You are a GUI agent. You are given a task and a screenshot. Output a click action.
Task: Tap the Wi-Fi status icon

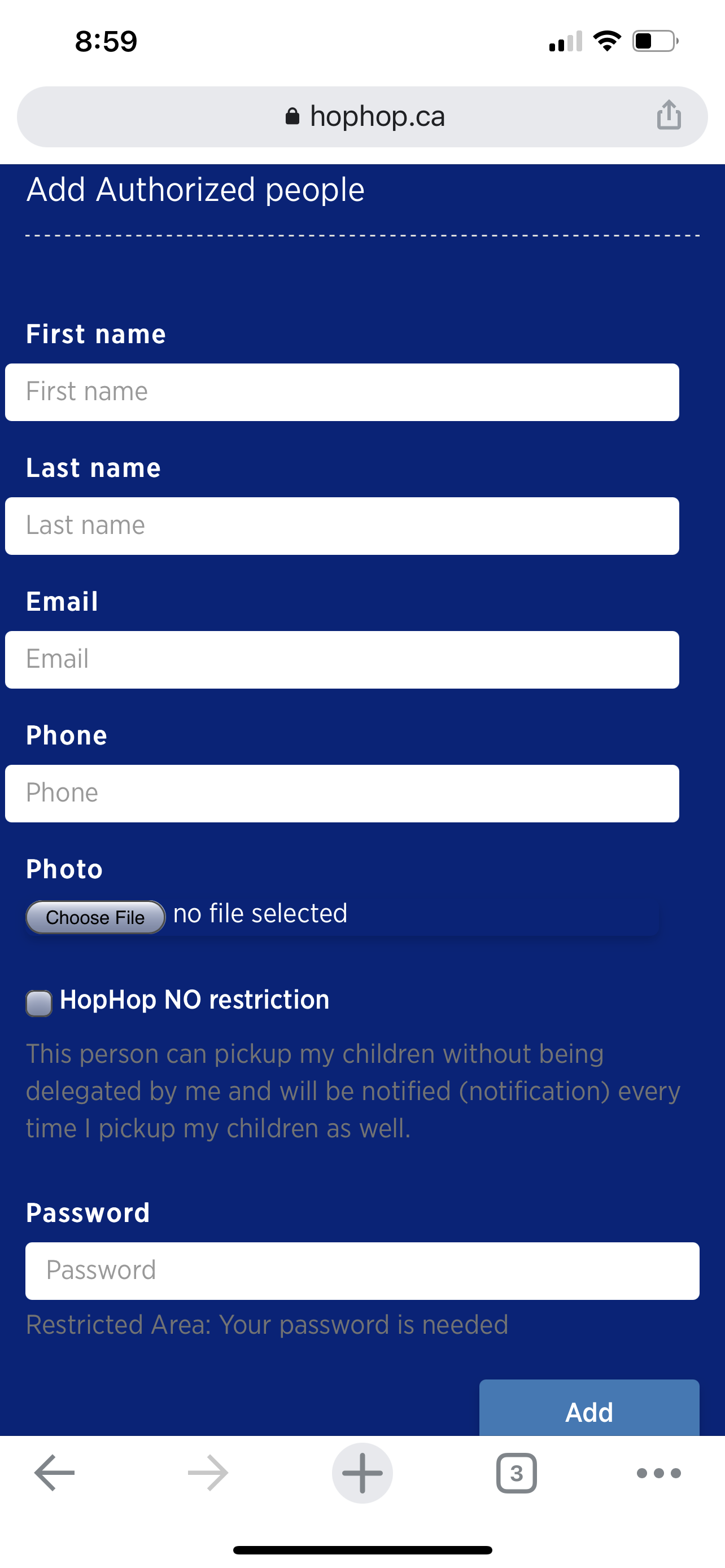[607, 41]
